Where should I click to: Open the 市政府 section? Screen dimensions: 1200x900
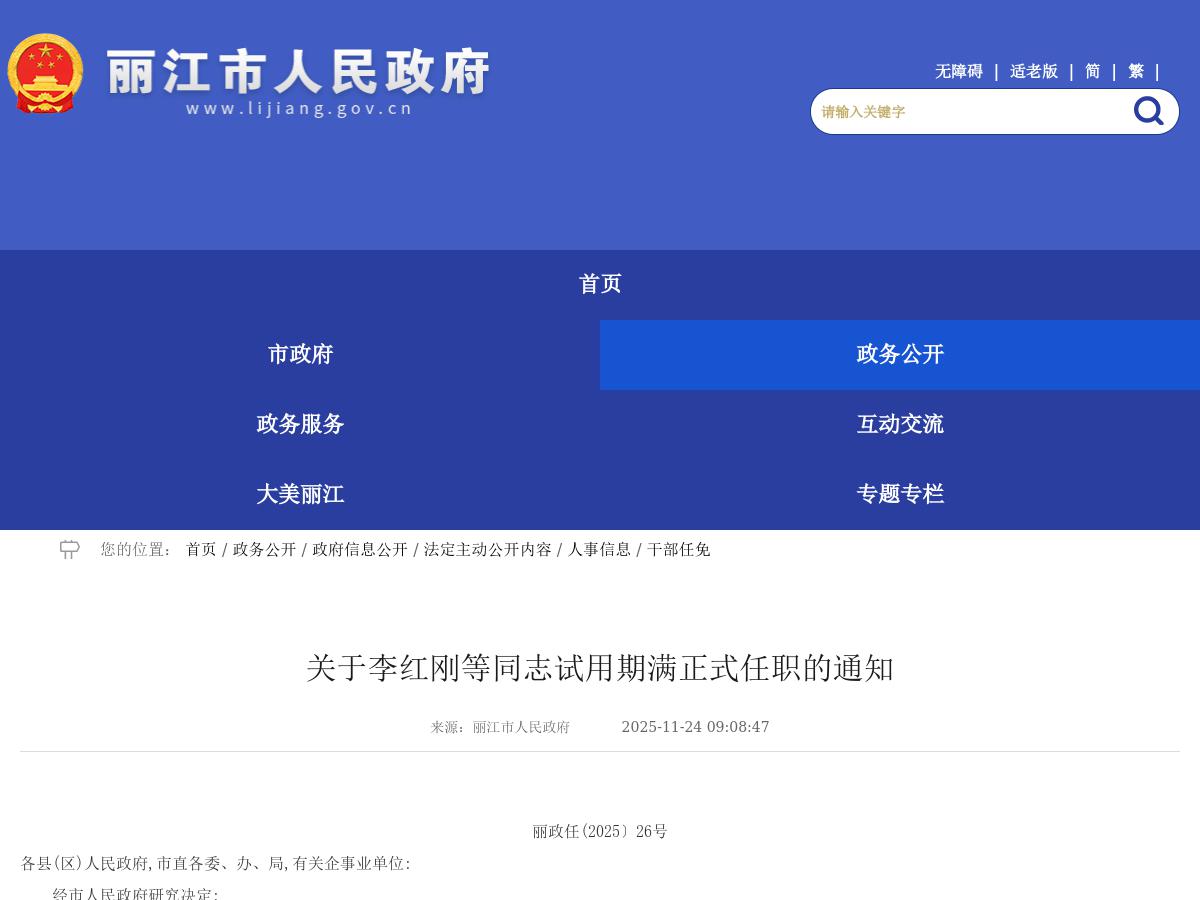tap(300, 354)
